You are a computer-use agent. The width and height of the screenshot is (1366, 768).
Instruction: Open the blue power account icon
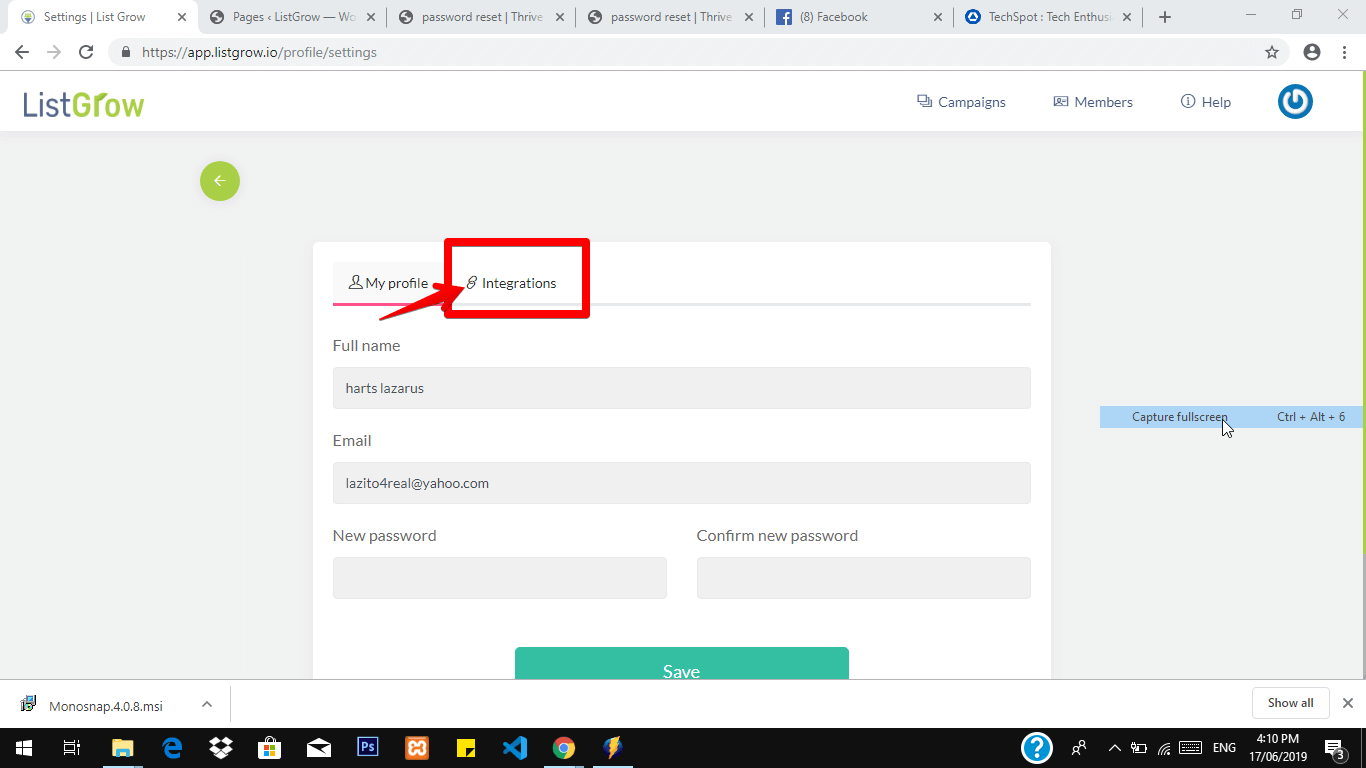[1295, 101]
